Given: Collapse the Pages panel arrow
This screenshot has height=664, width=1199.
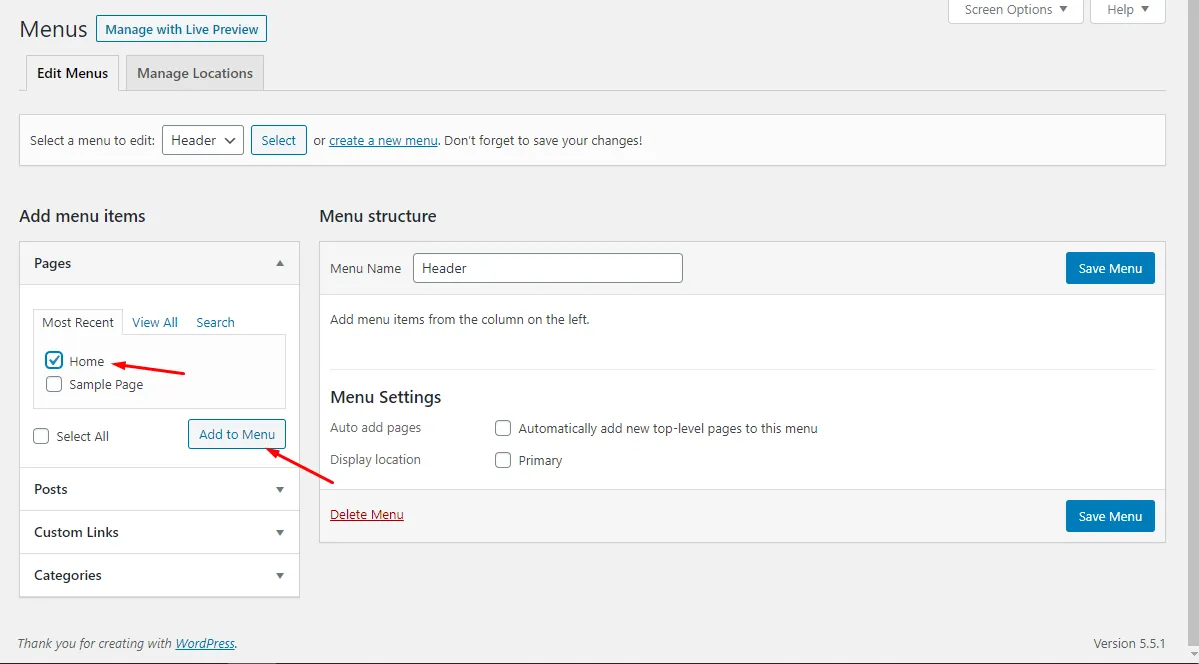Looking at the screenshot, I should coord(280,263).
